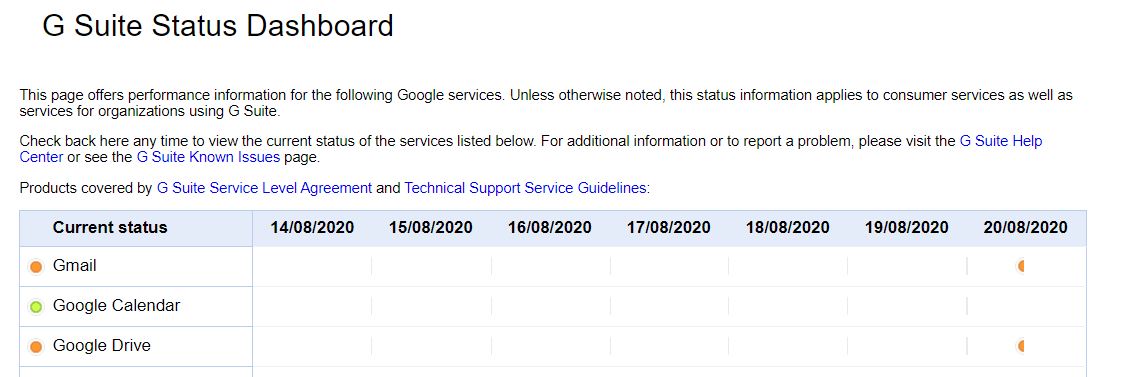Image resolution: width=1131 pixels, height=377 pixels.
Task: Open Google Drive incident dot on 20/08/2020
Action: tap(1021, 346)
